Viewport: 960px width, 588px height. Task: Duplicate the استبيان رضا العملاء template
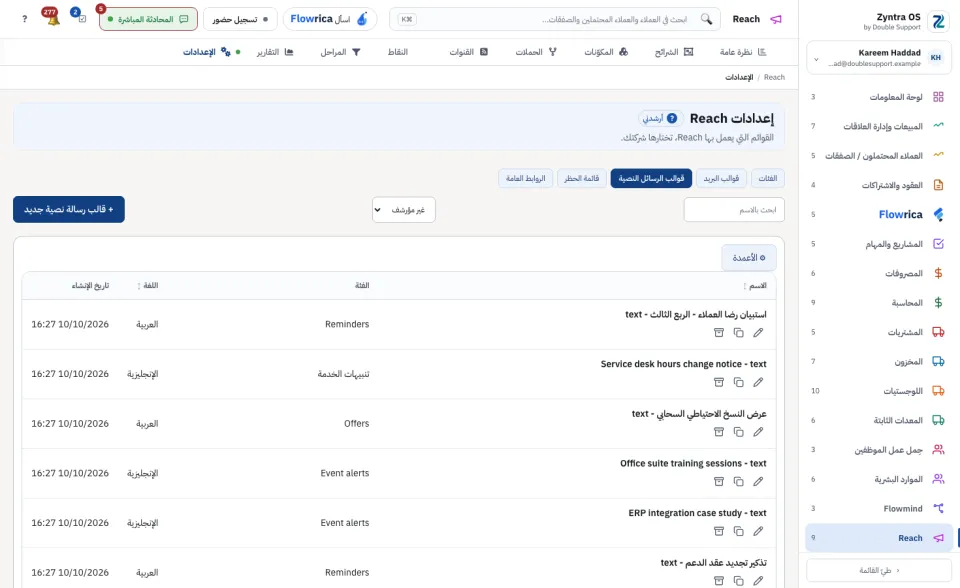pos(738,333)
